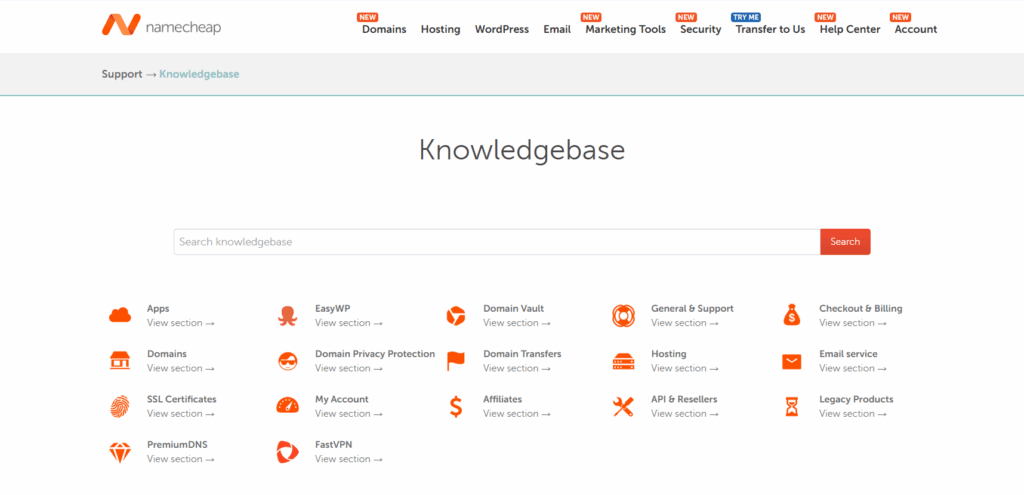Viewport: 1024px width, 495px height.
Task: Click the red Search button
Action: [845, 242]
